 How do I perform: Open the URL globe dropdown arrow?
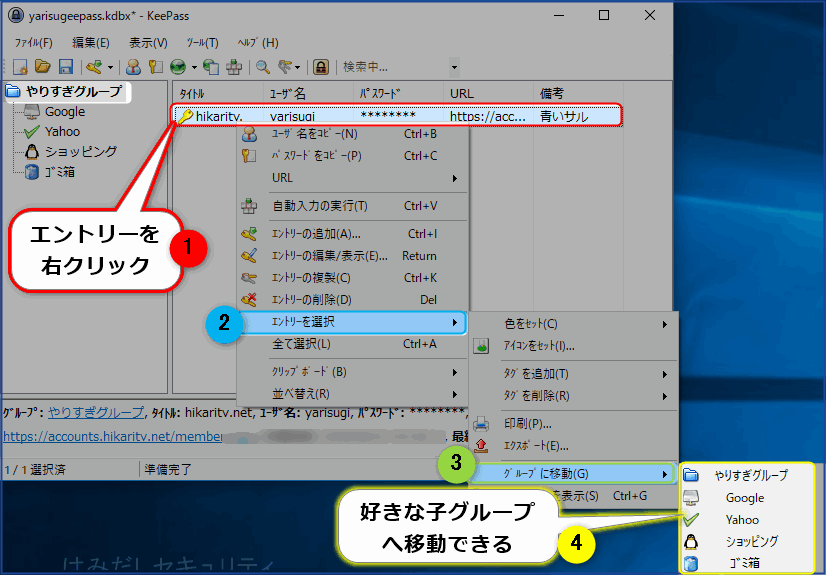click(x=194, y=67)
